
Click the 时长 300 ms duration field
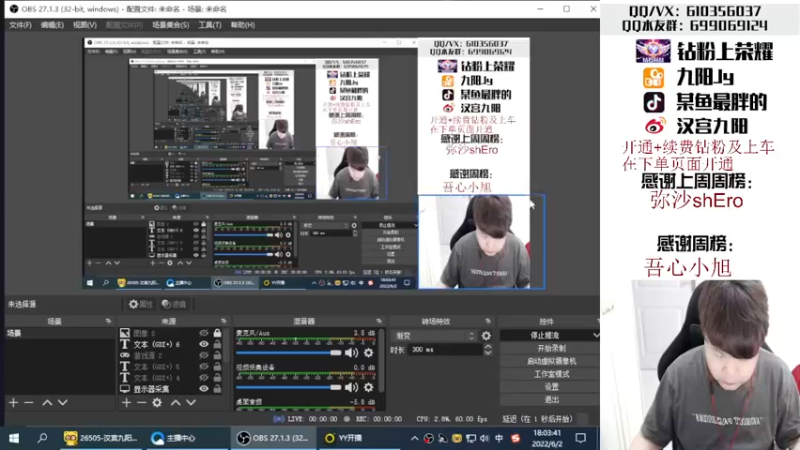click(x=445, y=349)
